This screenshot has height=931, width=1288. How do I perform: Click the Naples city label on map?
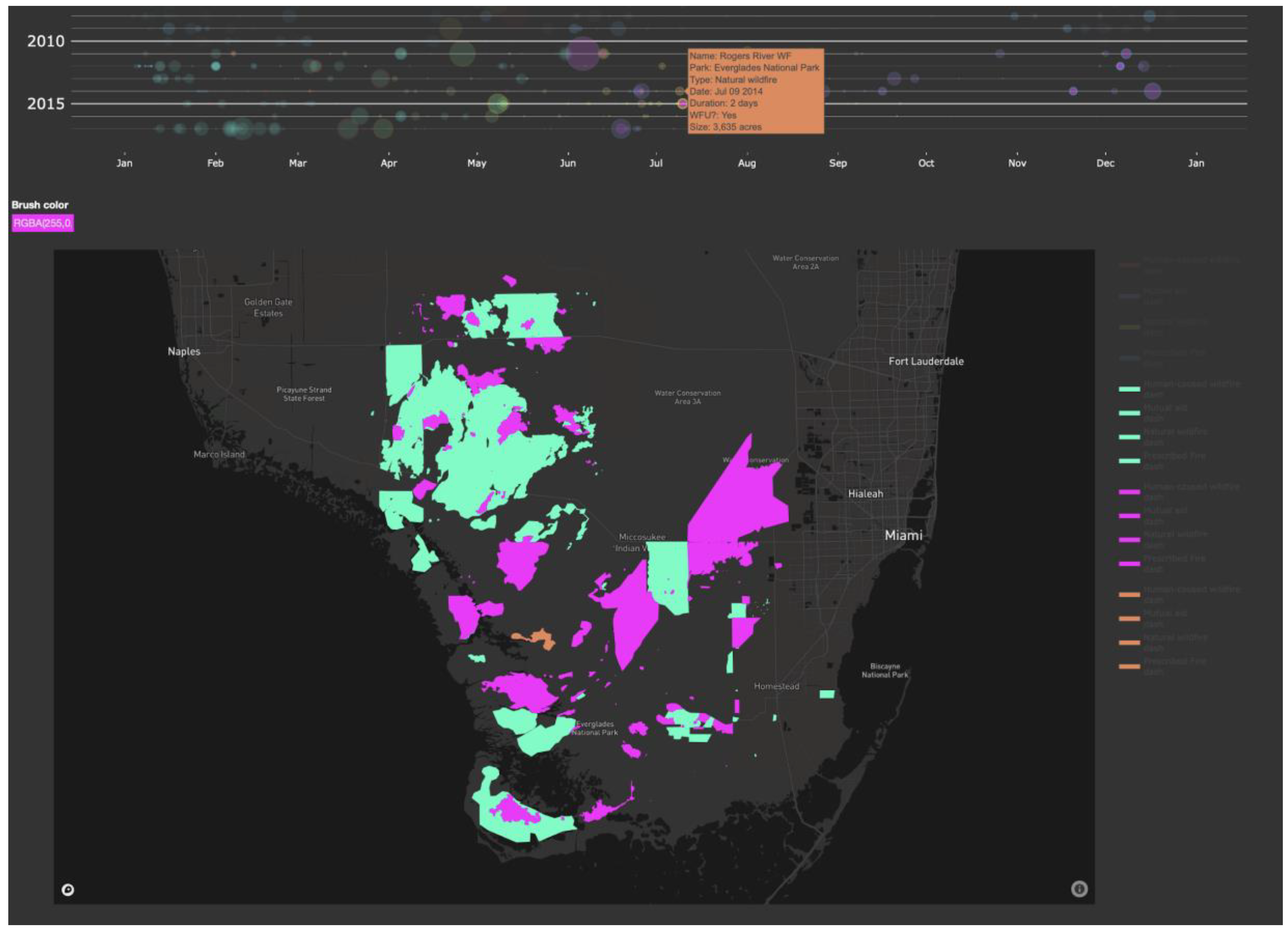[x=184, y=351]
